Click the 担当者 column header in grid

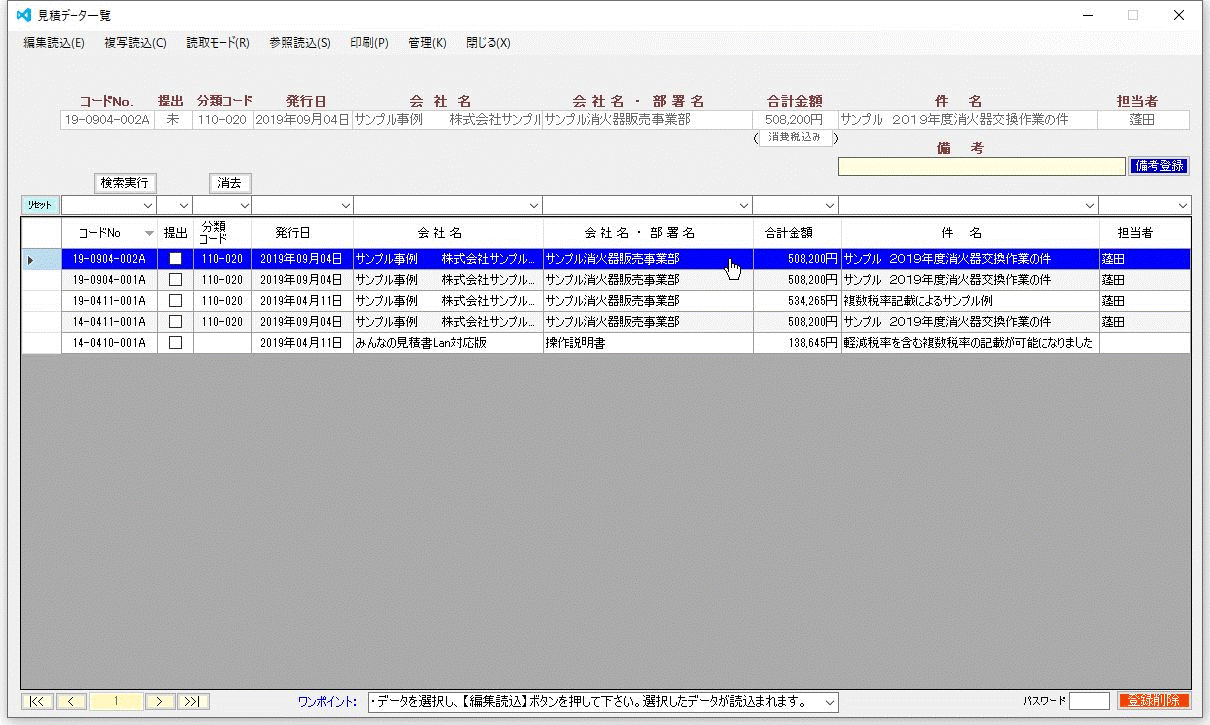coord(1144,232)
